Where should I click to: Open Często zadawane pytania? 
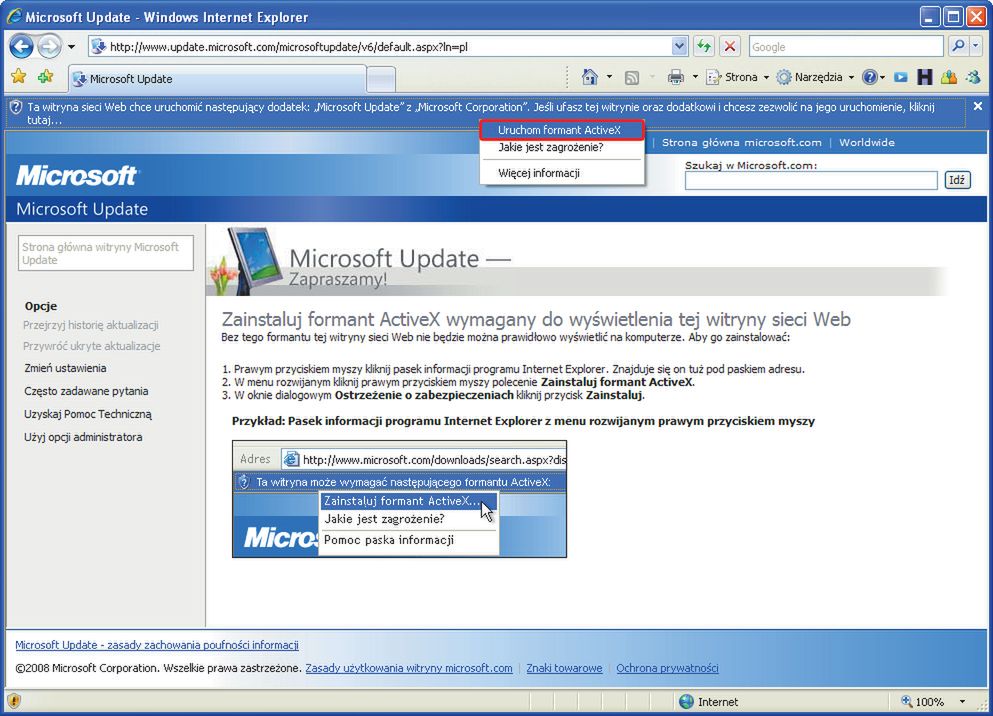[x=86, y=391]
